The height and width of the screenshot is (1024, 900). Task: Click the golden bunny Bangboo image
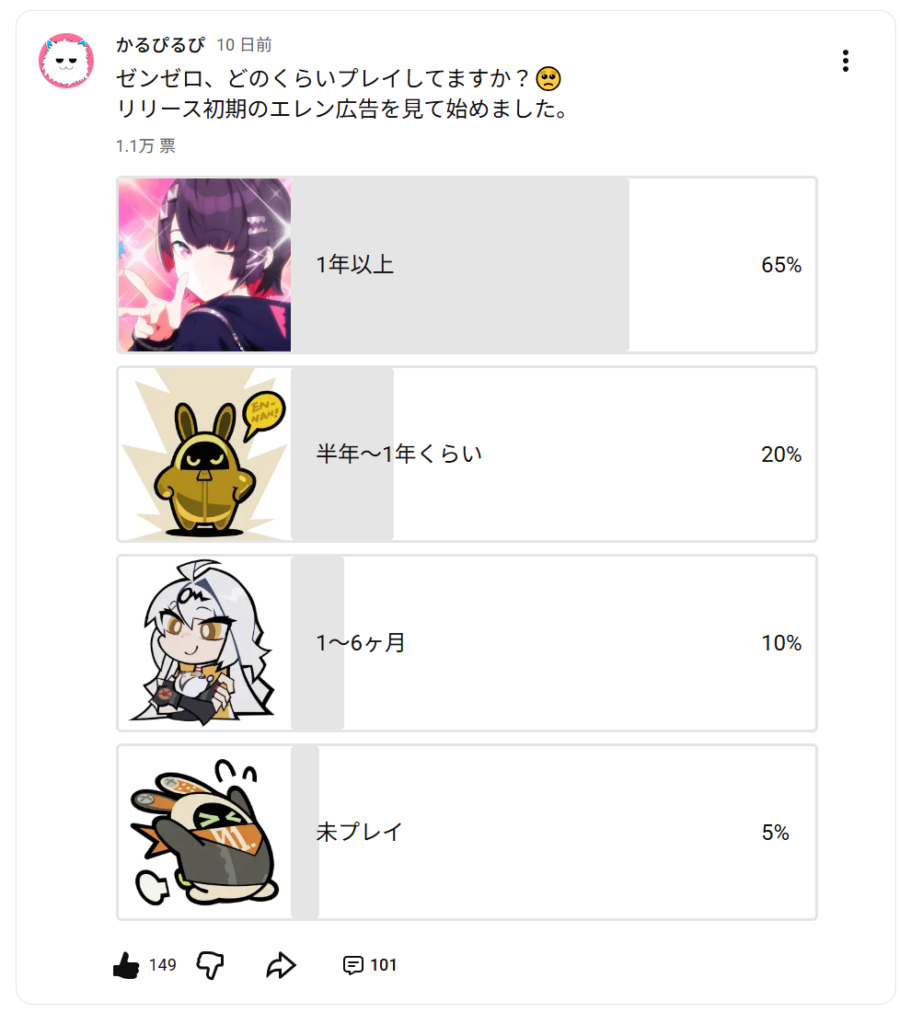pos(205,454)
